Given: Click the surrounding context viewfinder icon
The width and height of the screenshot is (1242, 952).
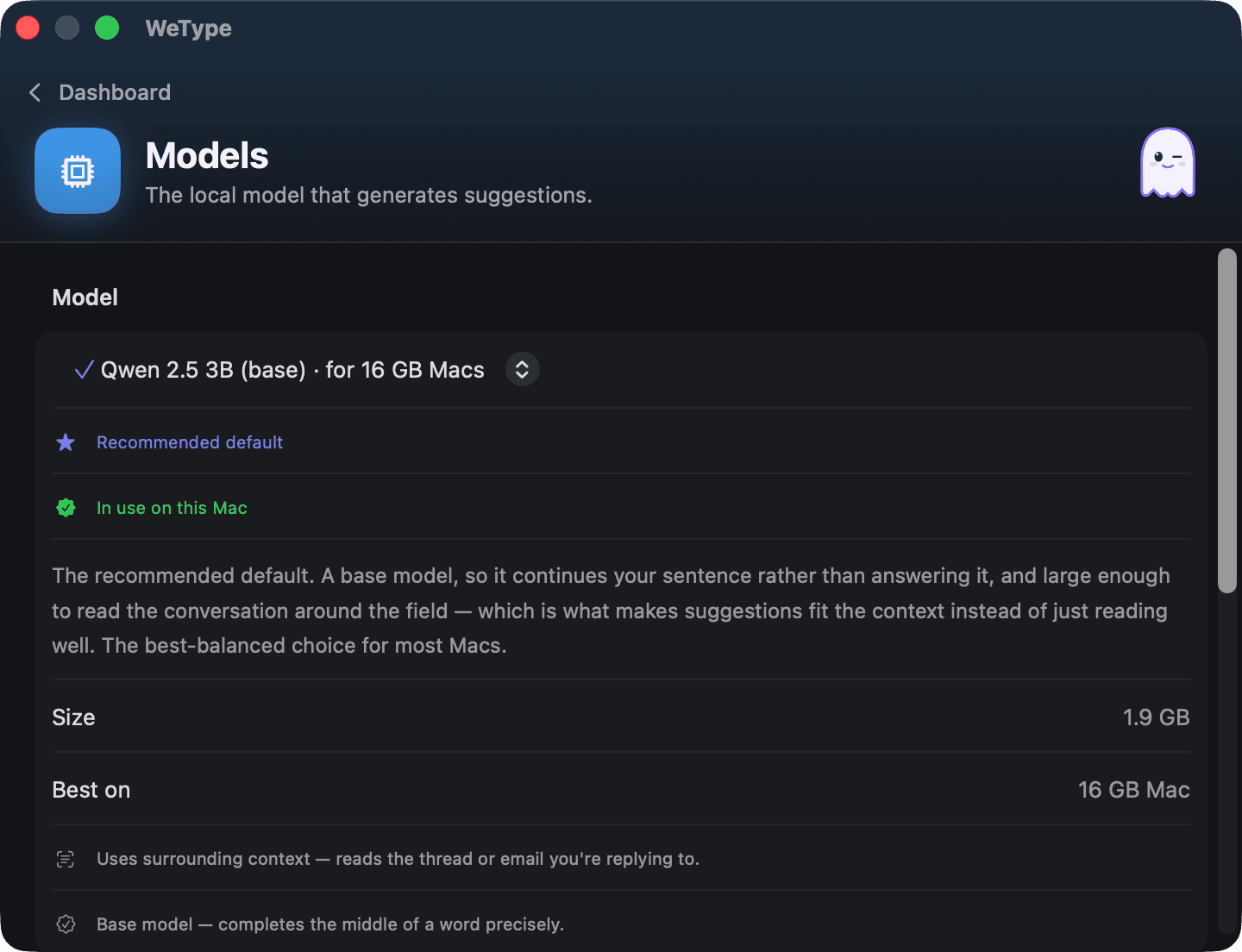Looking at the screenshot, I should pos(66,859).
